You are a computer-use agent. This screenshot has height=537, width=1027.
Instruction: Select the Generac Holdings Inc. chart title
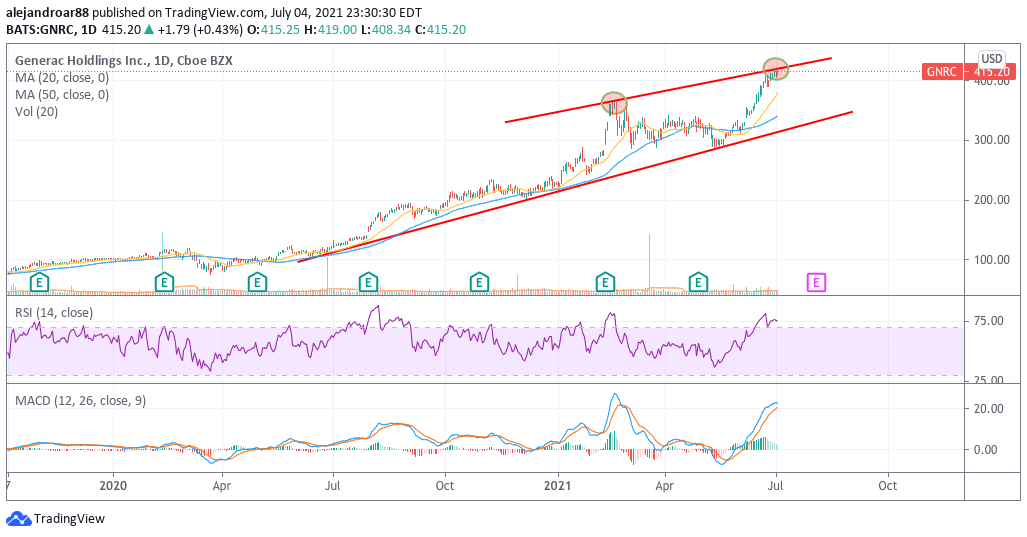point(124,60)
